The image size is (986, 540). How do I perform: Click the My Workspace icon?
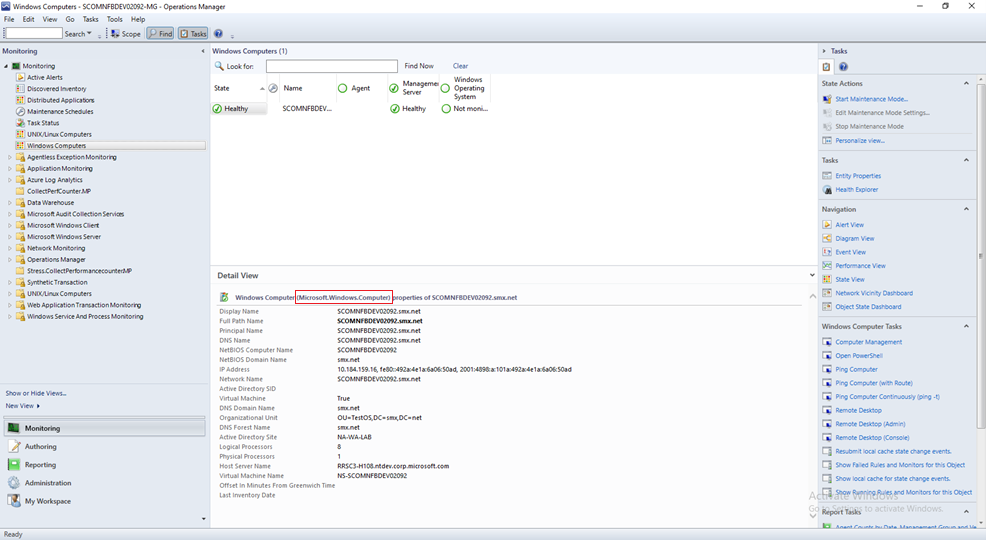14,501
